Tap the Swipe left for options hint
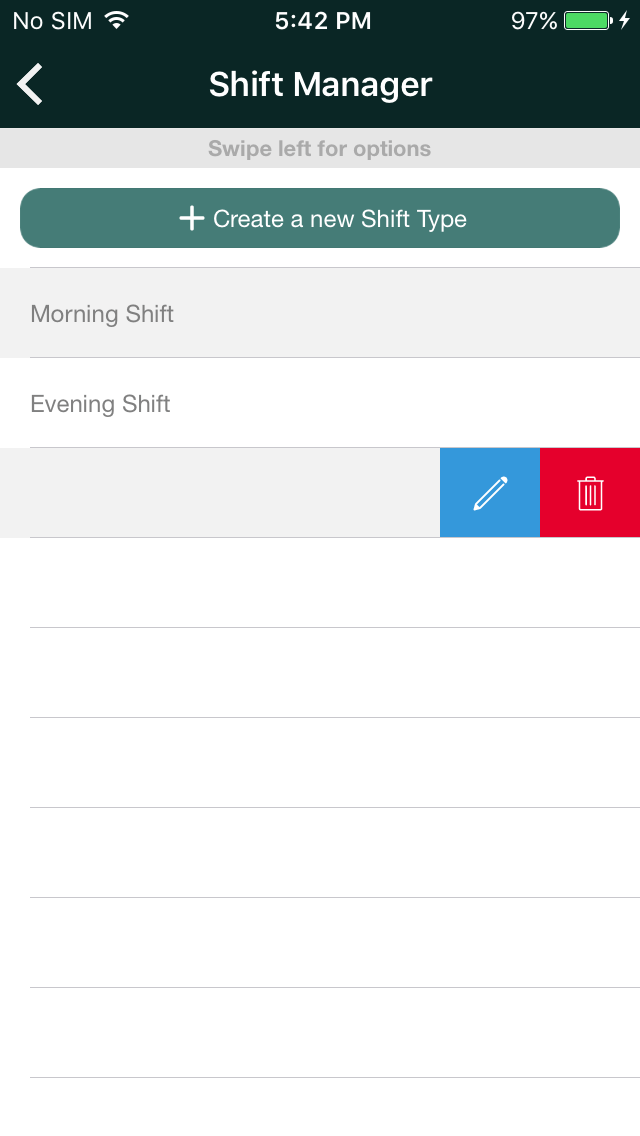The height and width of the screenshot is (1136, 640). [x=320, y=149]
